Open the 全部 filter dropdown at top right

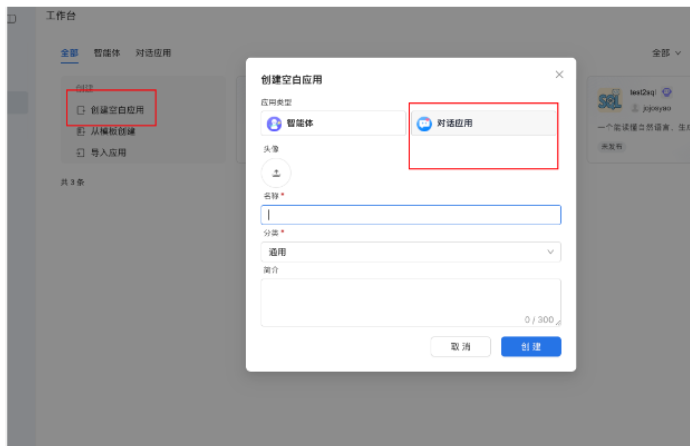pyautogui.click(x=666, y=53)
